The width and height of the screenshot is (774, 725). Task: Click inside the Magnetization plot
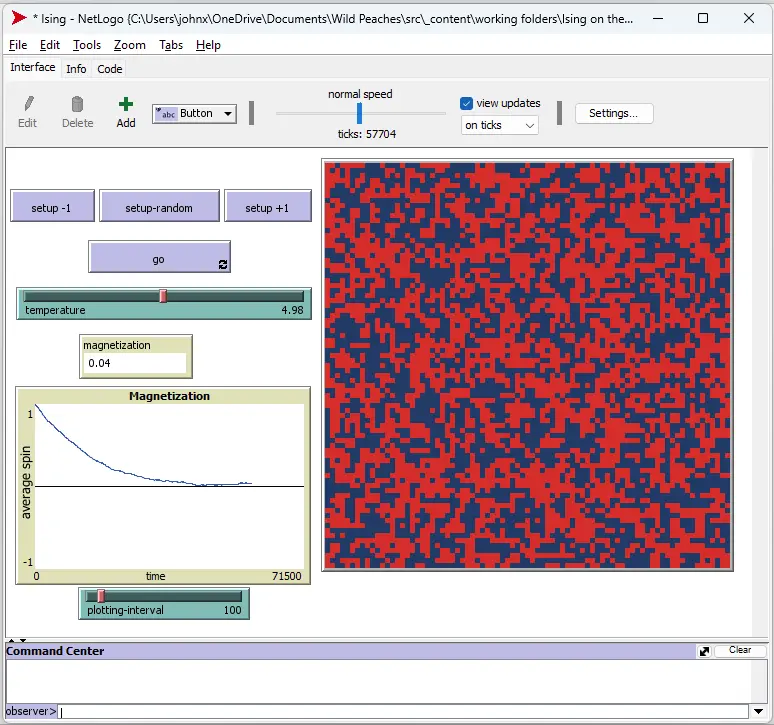click(x=169, y=486)
